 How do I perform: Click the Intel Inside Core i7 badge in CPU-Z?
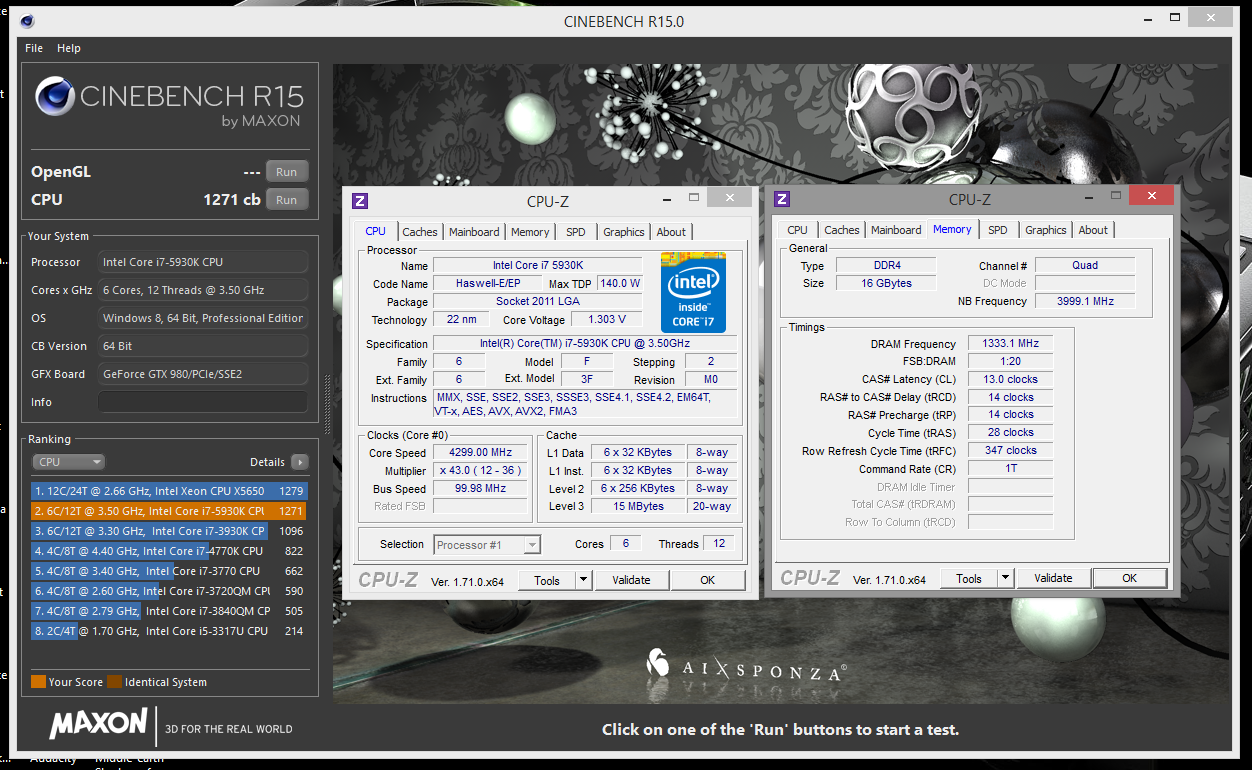[693, 292]
